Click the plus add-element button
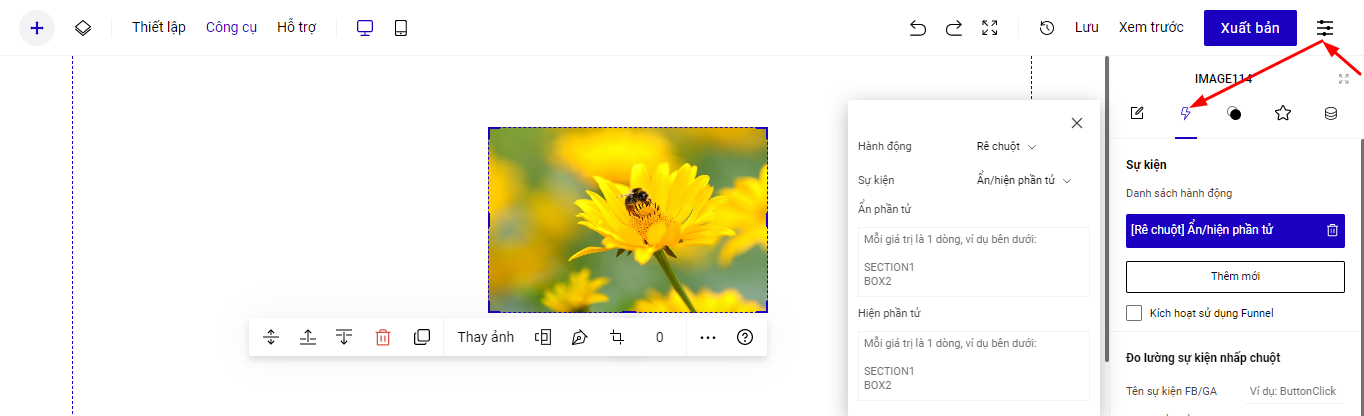The height and width of the screenshot is (416, 1364). pos(37,28)
